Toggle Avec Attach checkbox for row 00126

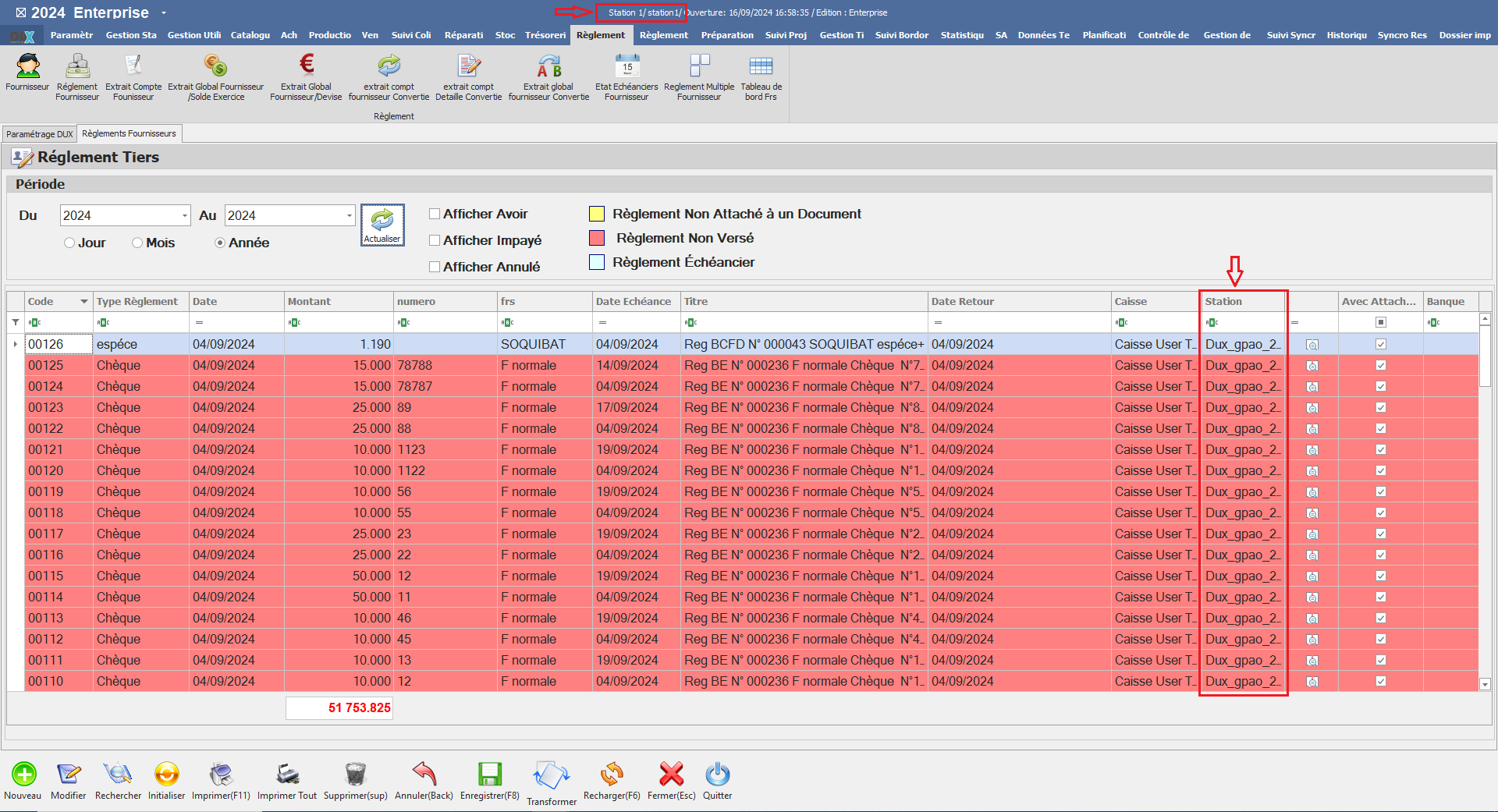1381,344
